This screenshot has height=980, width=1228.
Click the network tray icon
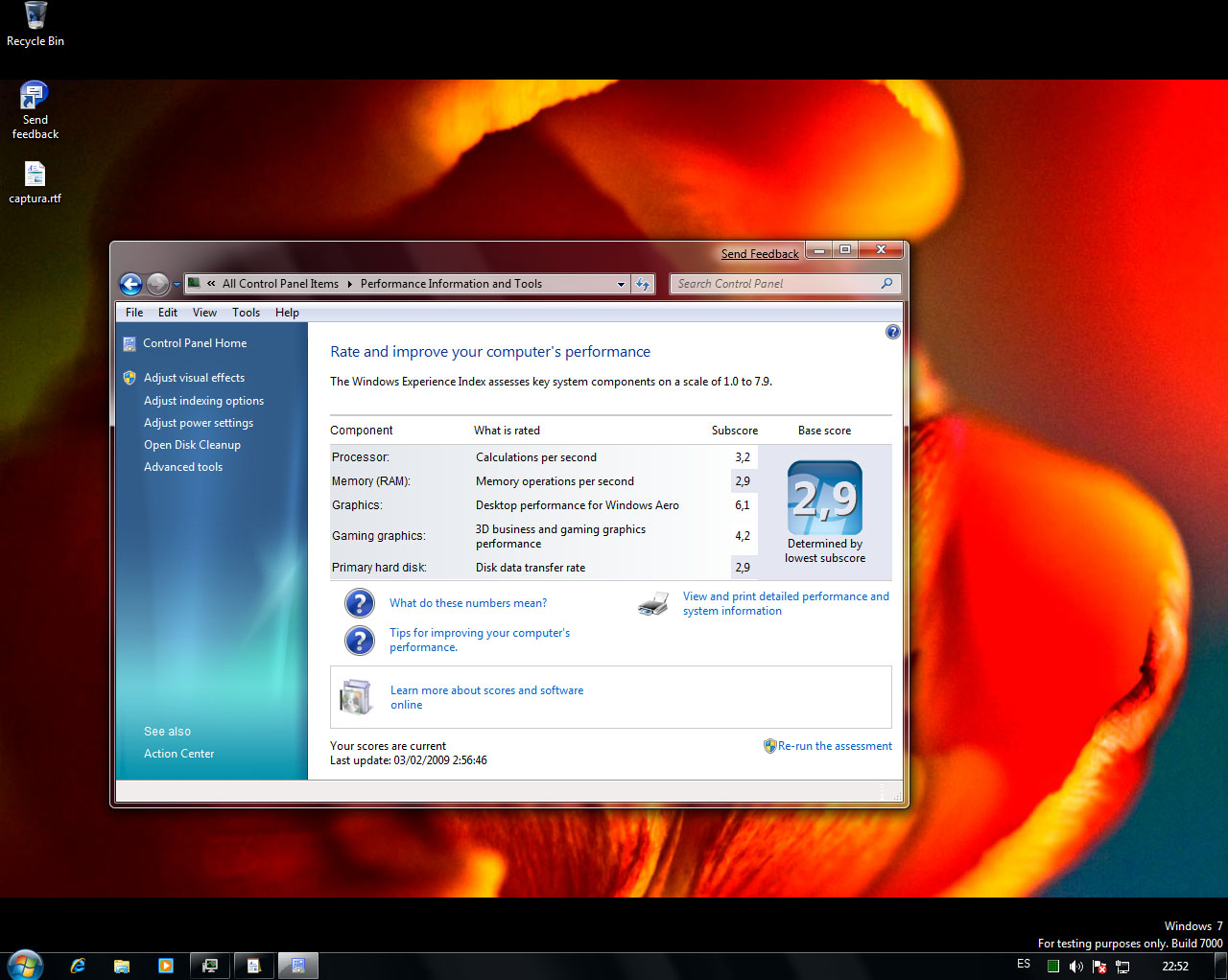pyautogui.click(x=1122, y=967)
